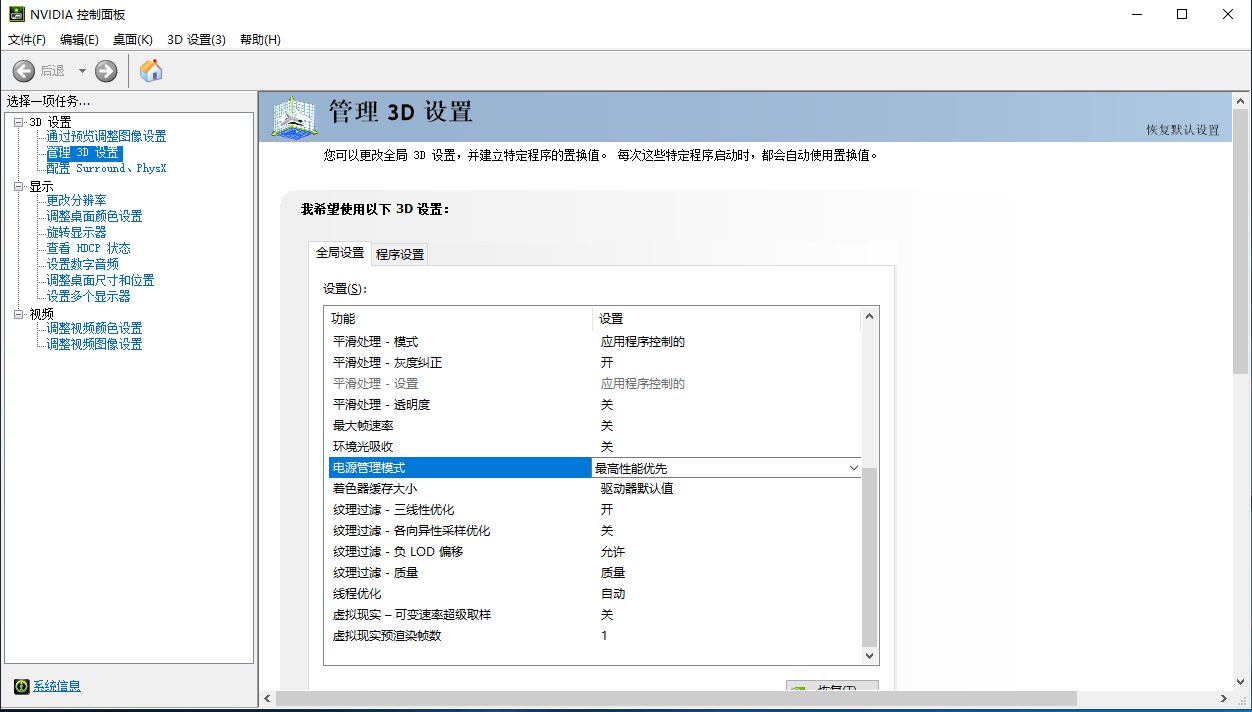
Task: Click settings list scroll-up arrow
Action: click(x=869, y=316)
